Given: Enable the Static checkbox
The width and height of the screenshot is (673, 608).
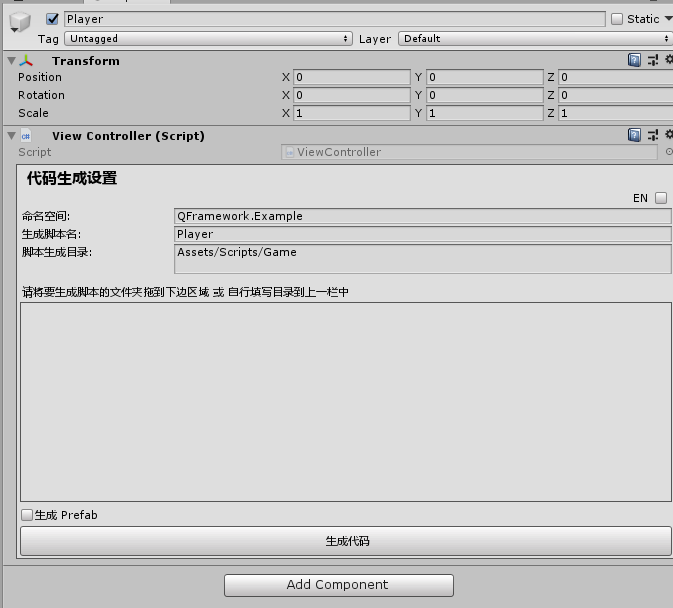Looking at the screenshot, I should tap(617, 19).
